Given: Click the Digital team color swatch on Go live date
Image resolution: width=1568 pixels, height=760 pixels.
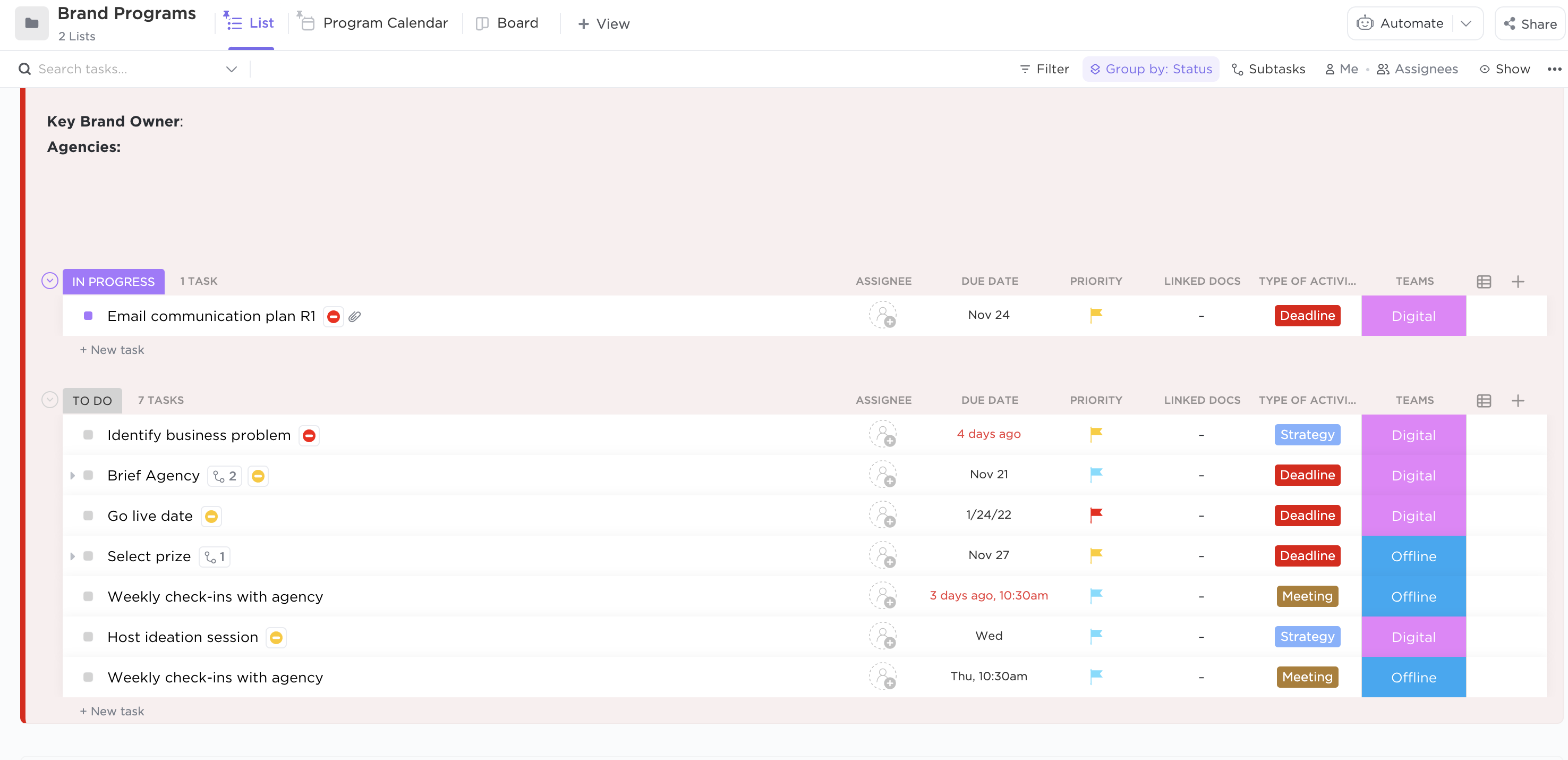Looking at the screenshot, I should (1413, 515).
